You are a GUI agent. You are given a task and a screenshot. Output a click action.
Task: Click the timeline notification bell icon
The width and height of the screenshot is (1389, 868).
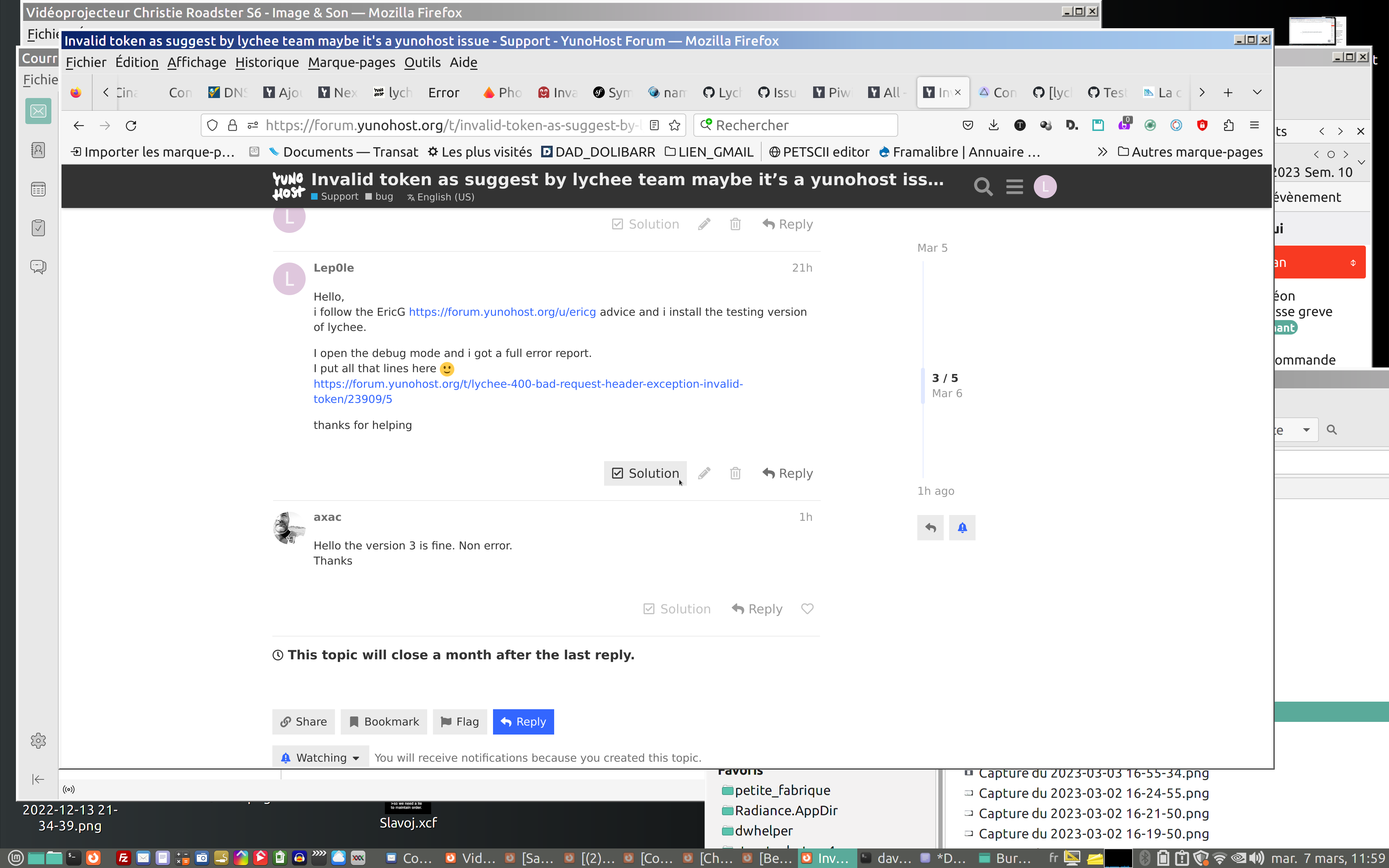(x=962, y=528)
